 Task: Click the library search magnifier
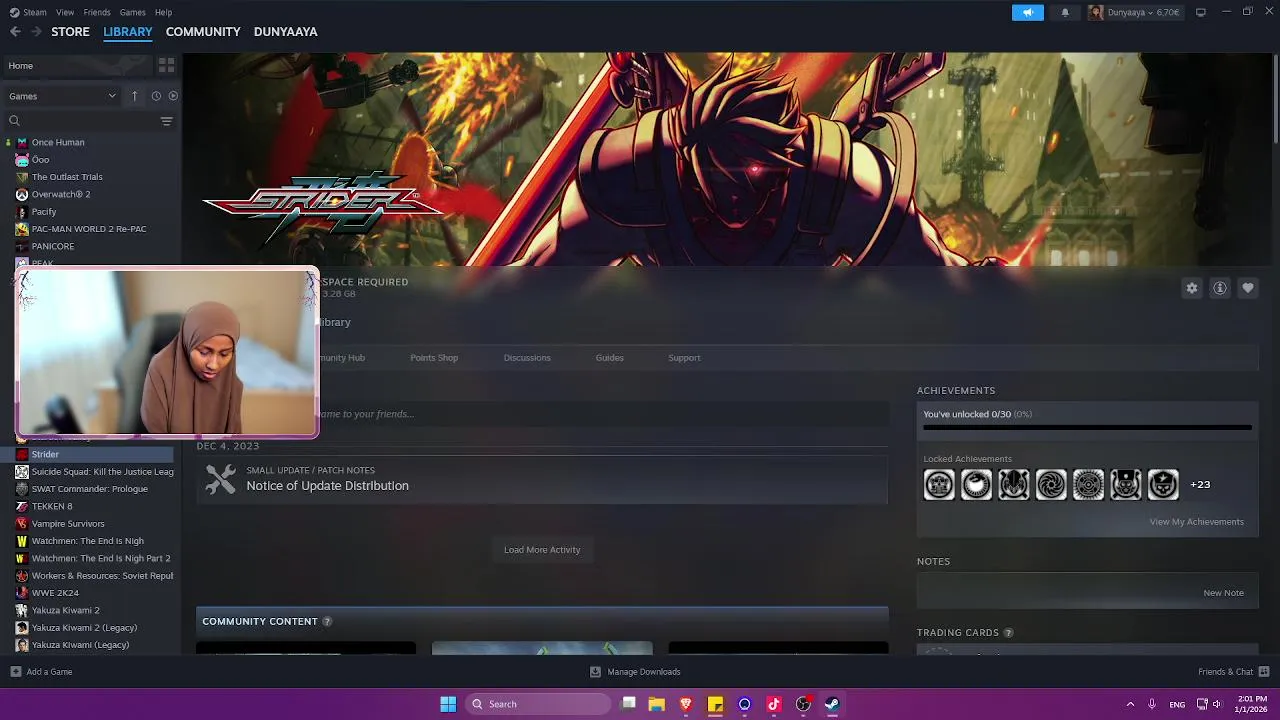(14, 121)
